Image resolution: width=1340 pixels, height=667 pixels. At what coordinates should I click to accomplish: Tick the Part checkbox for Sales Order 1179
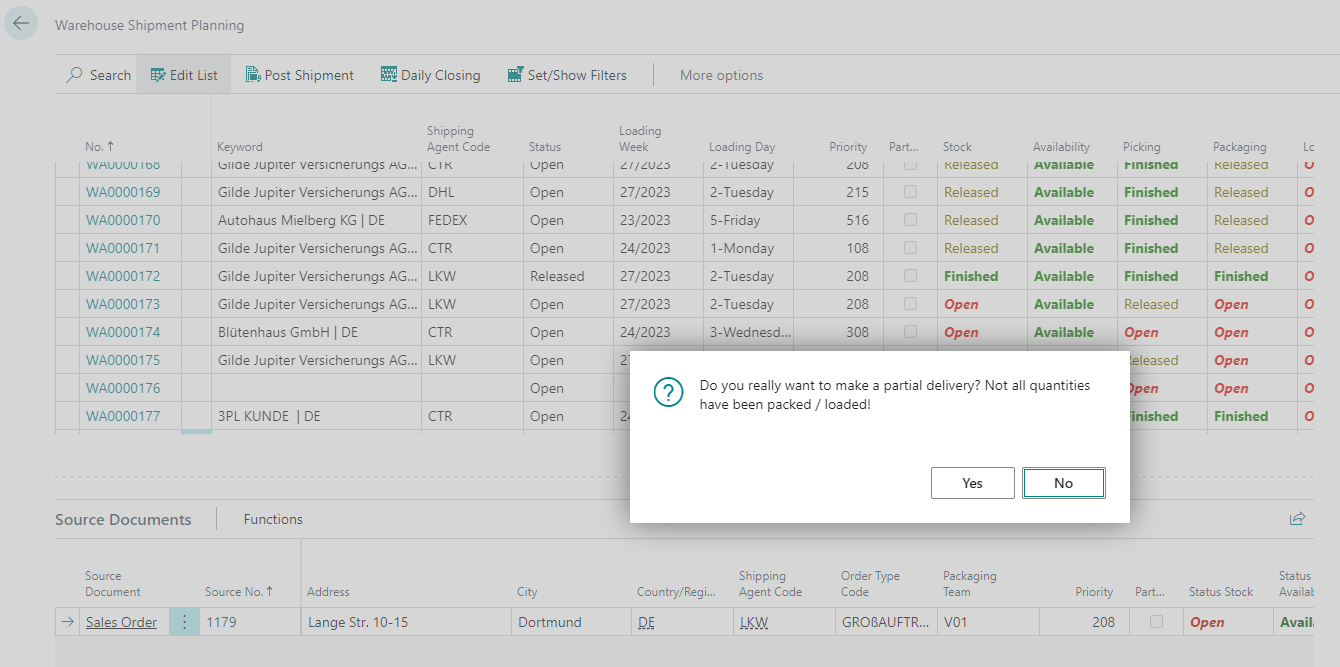pos(1156,621)
